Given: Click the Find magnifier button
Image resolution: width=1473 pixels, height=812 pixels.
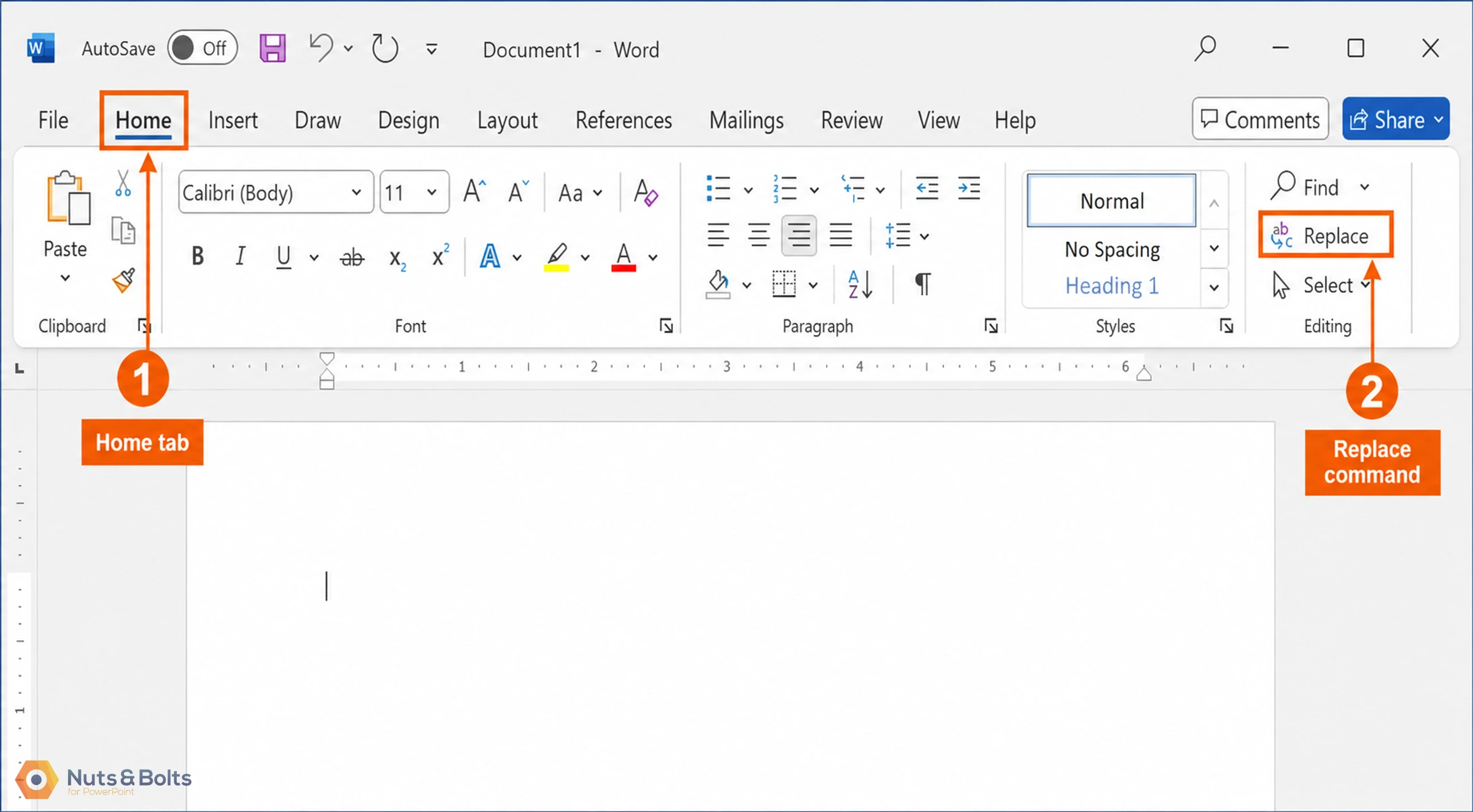Looking at the screenshot, I should point(1305,187).
